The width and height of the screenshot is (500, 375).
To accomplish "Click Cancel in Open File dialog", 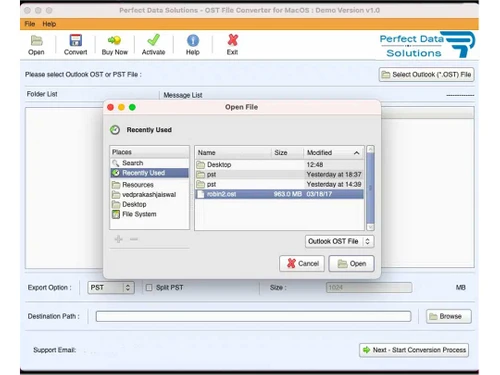I will click(302, 264).
